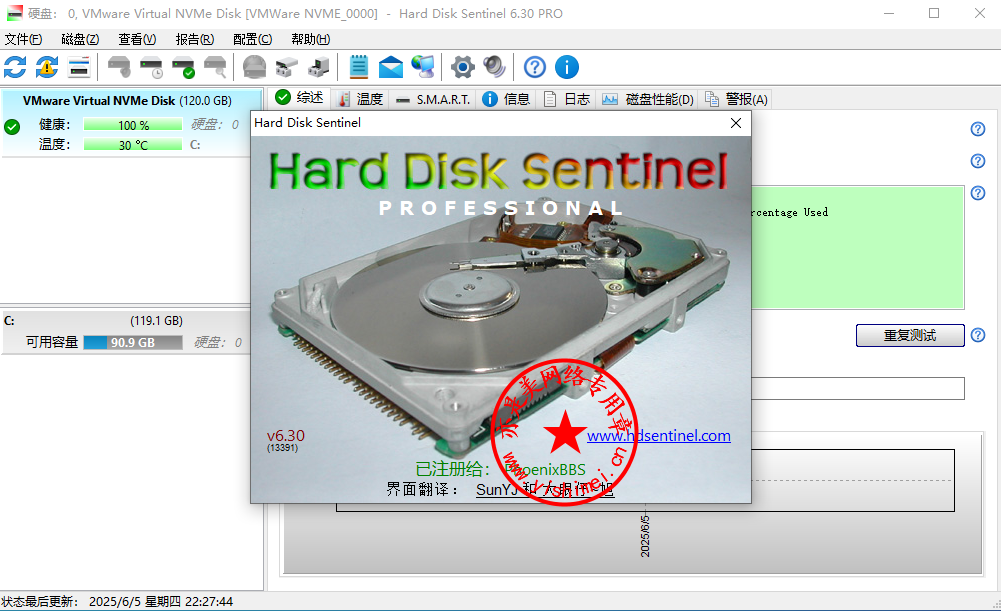Open the blue notepad report icon
Image resolution: width=1001 pixels, height=611 pixels.
(x=359, y=67)
